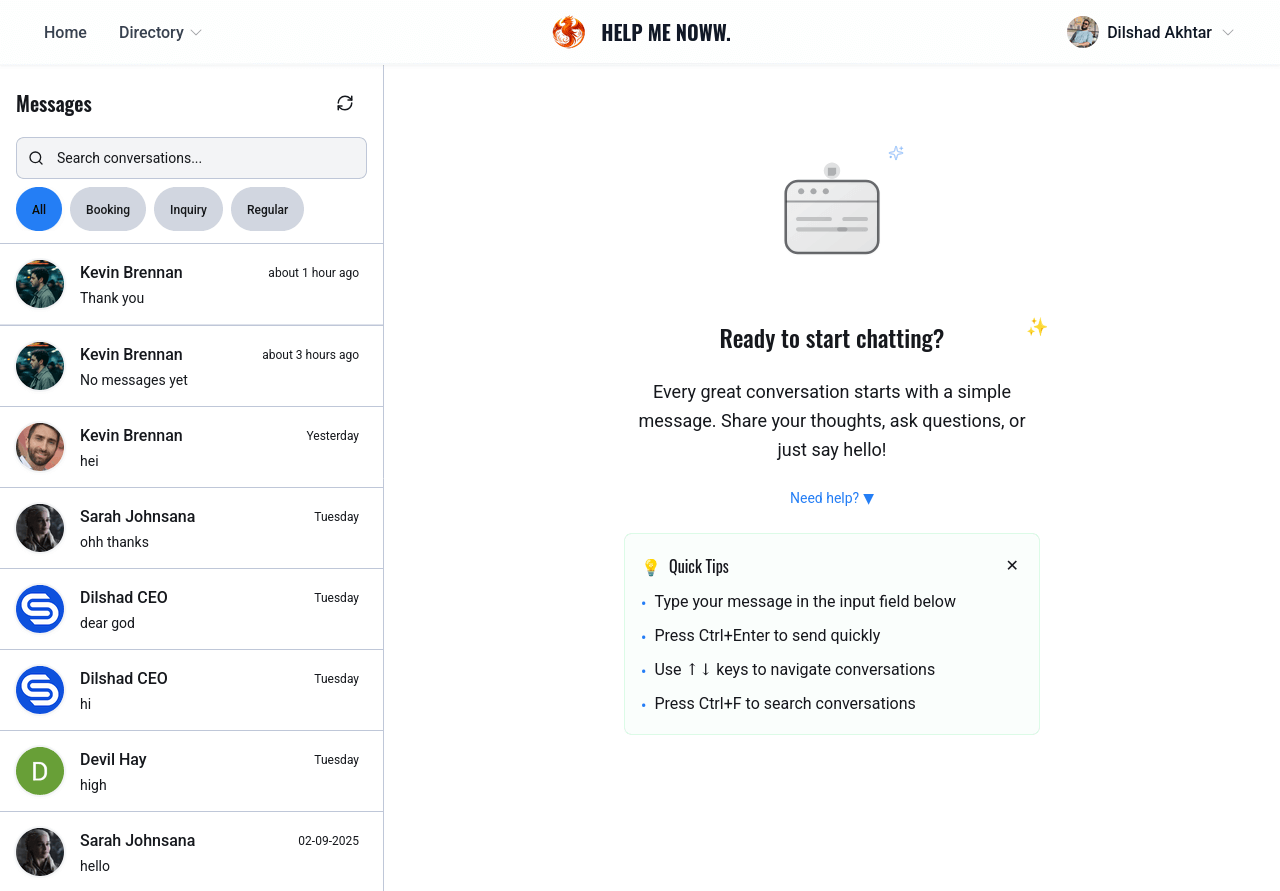This screenshot has width=1280, height=891.
Task: Filter conversations by Booking
Action: [108, 209]
